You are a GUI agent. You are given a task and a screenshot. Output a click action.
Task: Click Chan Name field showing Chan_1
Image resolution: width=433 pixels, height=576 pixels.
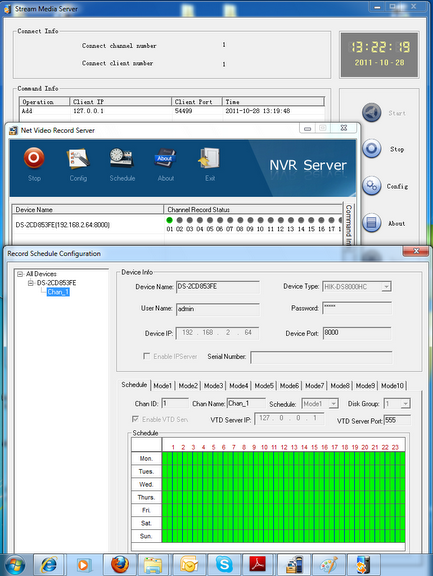pos(246,403)
